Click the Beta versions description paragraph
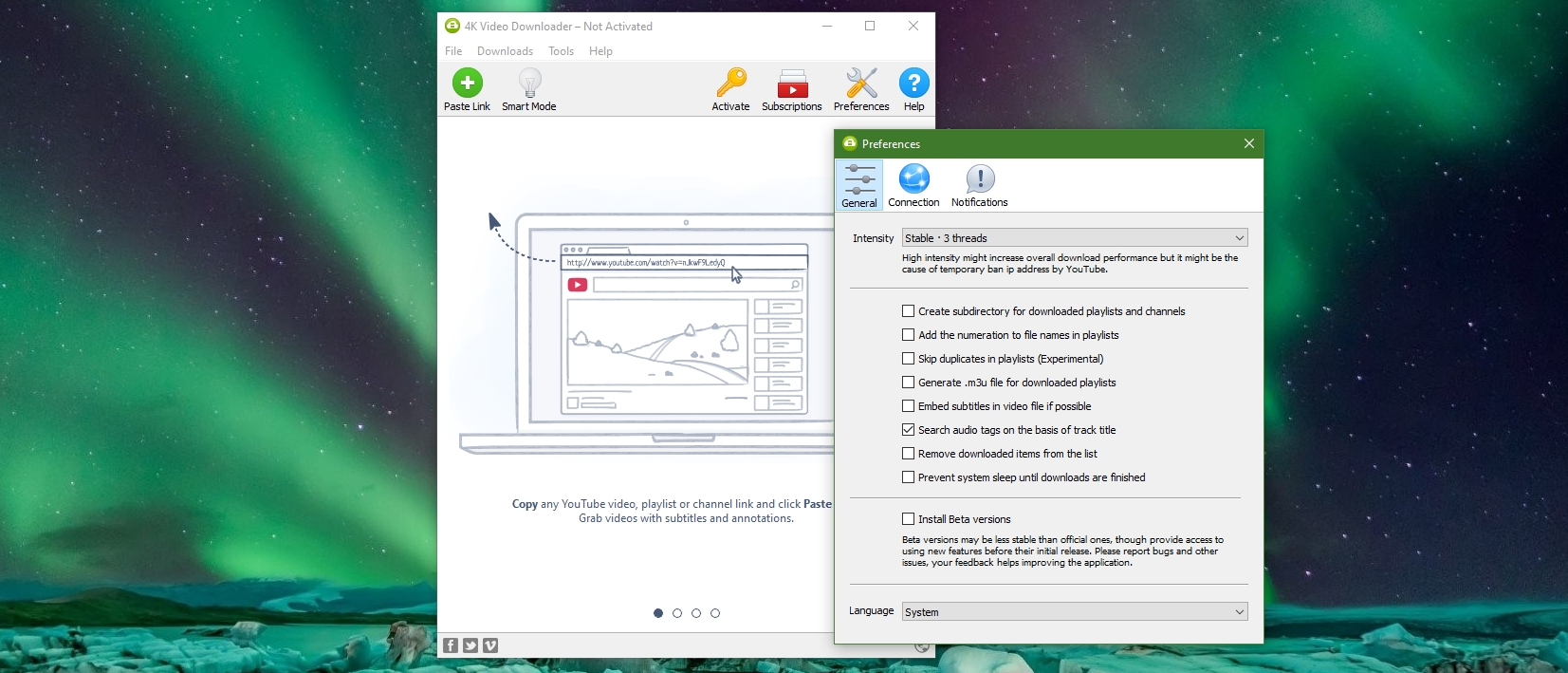 pos(1062,551)
